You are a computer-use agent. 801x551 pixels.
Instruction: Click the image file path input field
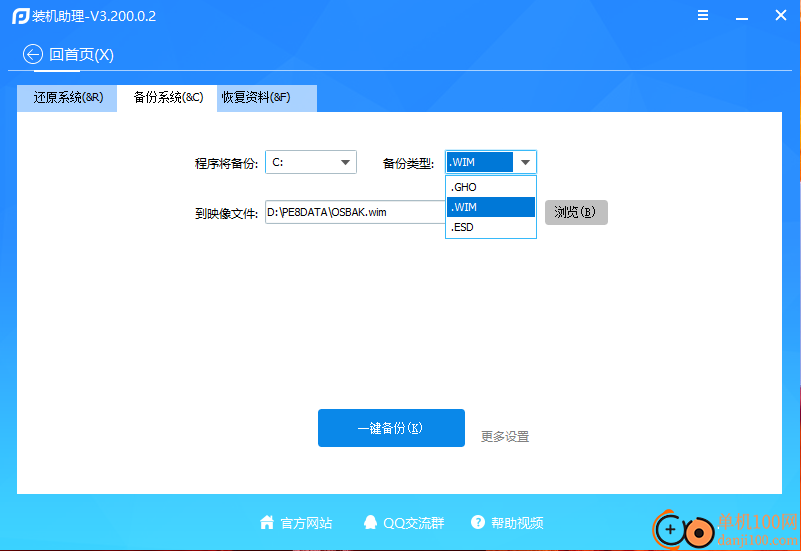(x=355, y=212)
